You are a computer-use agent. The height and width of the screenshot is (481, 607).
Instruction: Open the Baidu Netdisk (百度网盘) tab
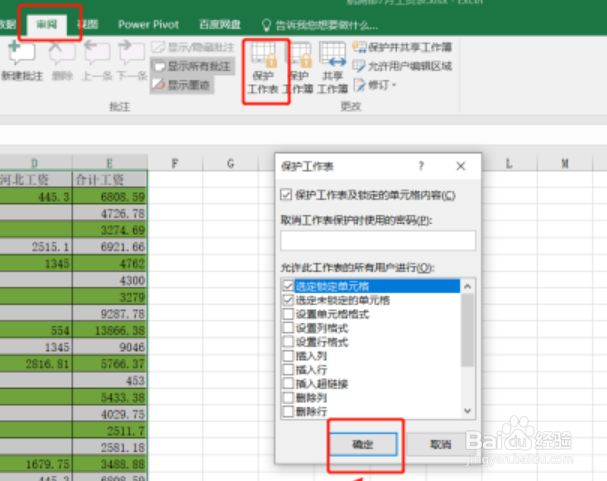click(x=219, y=24)
